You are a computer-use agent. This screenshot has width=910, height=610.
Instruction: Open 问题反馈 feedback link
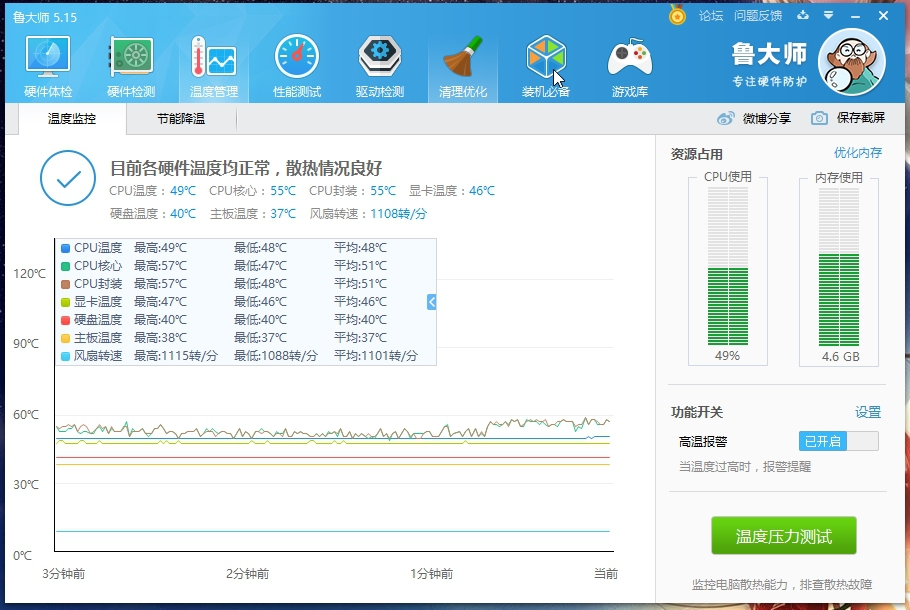click(x=758, y=16)
